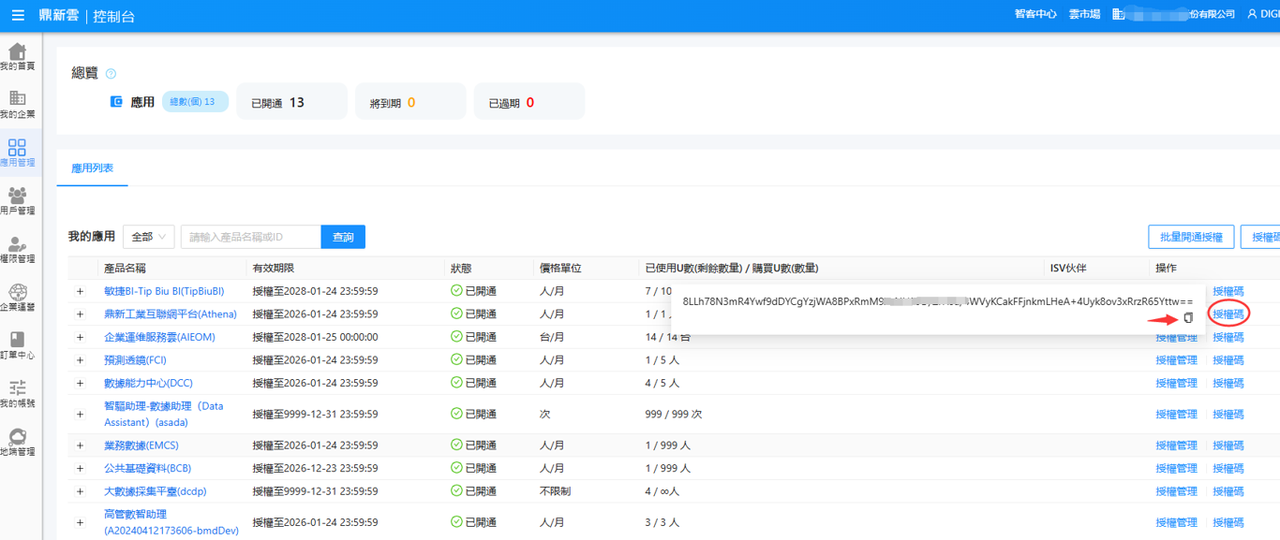Open the 大數據採集平臺(dcdp) product link
This screenshot has width=1280, height=540.
pos(155,491)
